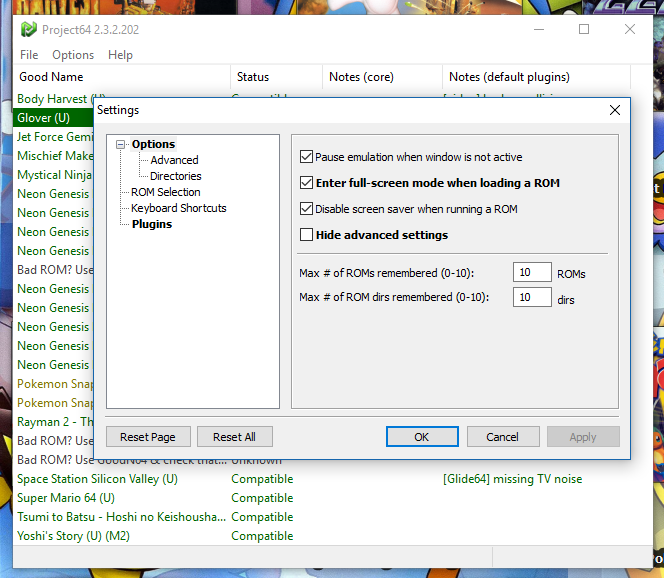Viewport: 664px width, 578px height.
Task: Select Yoshi's Story (U) (M2) ROM
Action: click(x=73, y=536)
